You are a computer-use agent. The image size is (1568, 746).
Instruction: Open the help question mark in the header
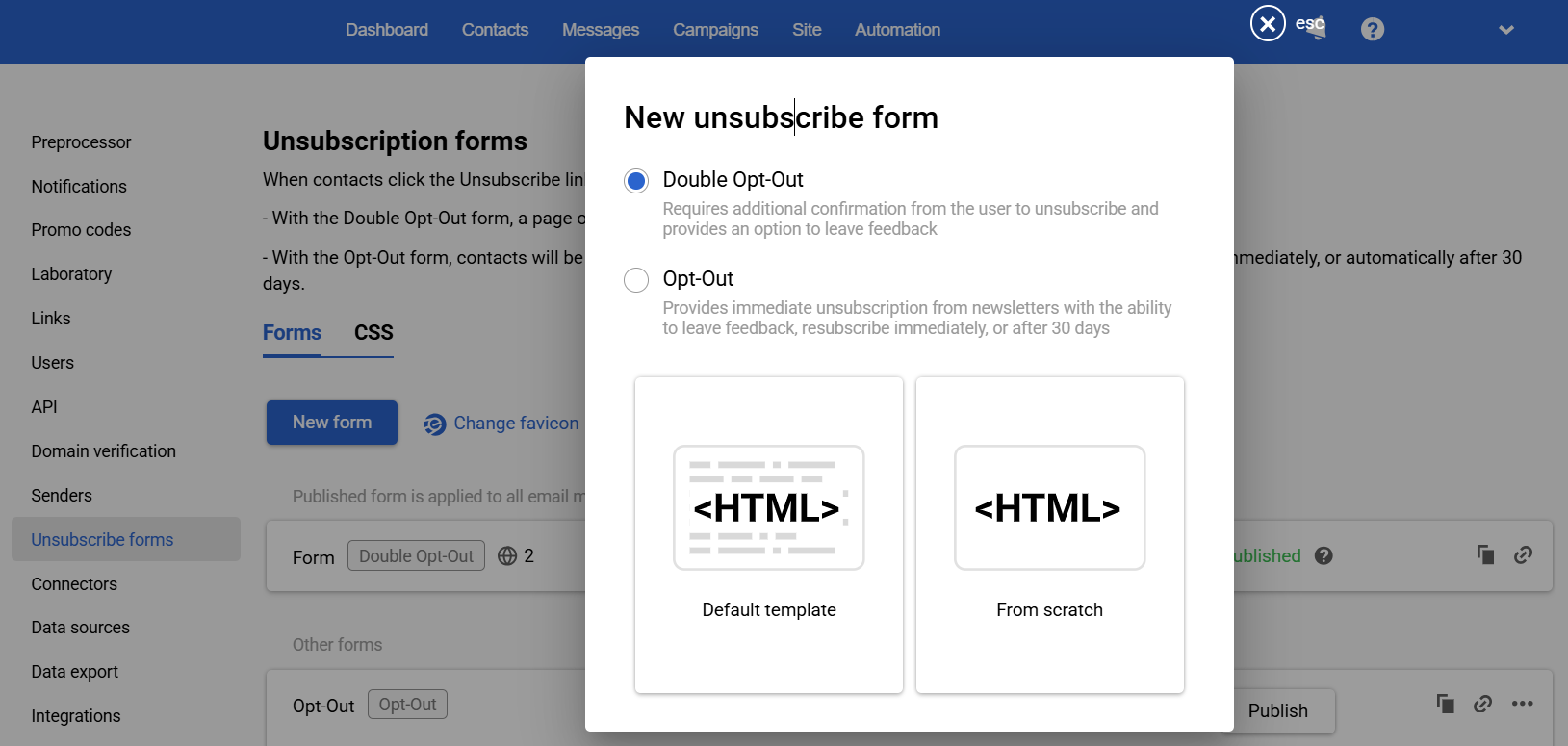pyautogui.click(x=1373, y=30)
